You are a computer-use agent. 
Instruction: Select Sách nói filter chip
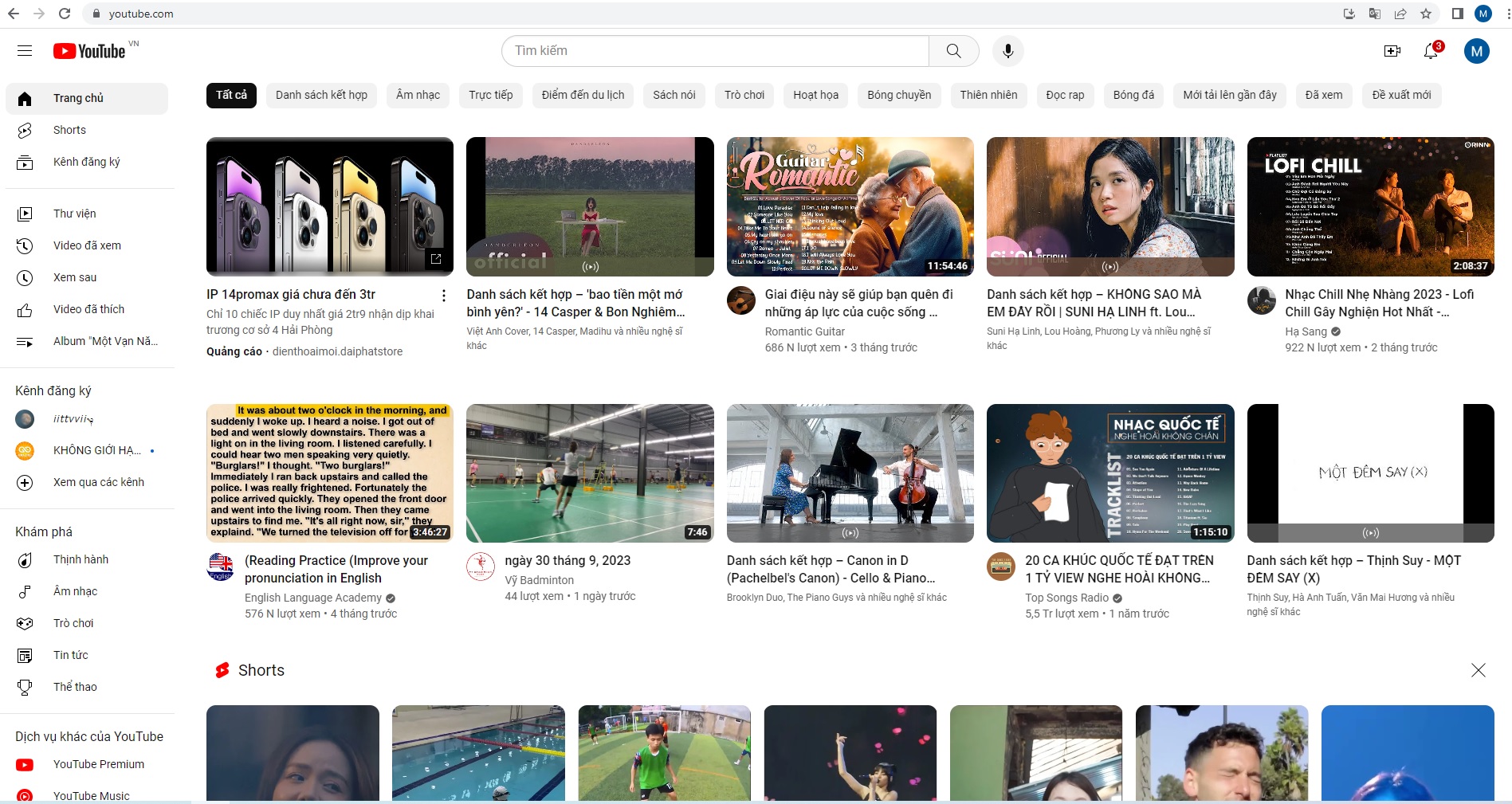(x=674, y=95)
